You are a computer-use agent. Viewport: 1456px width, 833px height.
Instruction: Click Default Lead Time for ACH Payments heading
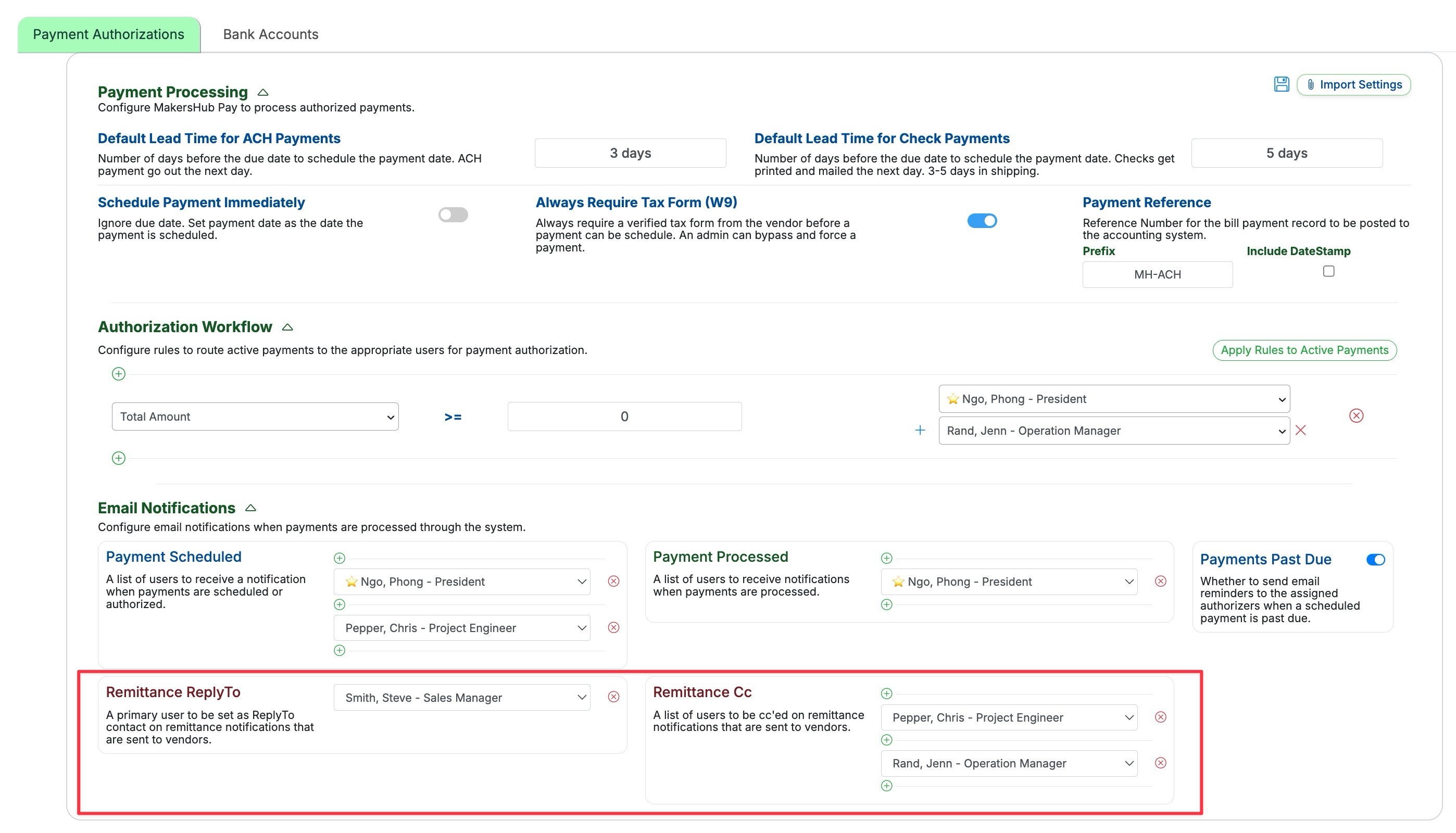coord(219,138)
